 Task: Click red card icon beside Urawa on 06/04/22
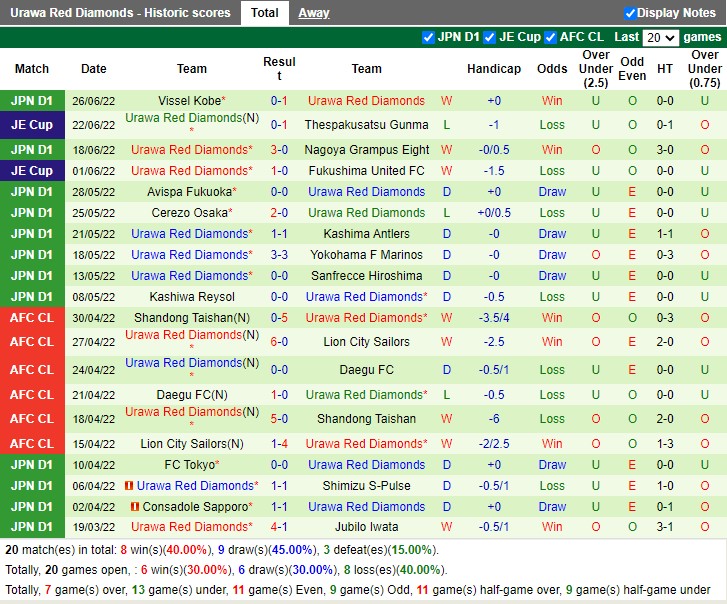pyautogui.click(x=130, y=486)
